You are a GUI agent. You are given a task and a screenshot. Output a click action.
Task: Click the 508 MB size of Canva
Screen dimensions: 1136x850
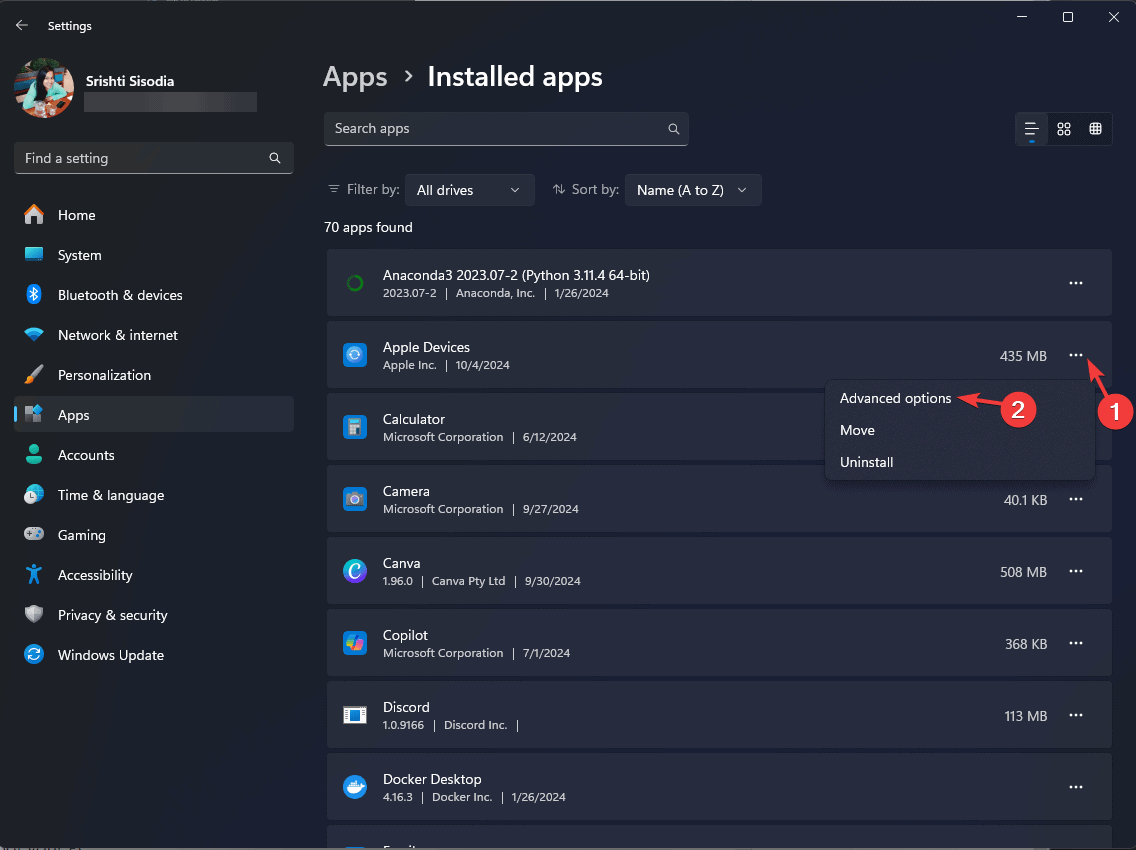tap(1023, 572)
